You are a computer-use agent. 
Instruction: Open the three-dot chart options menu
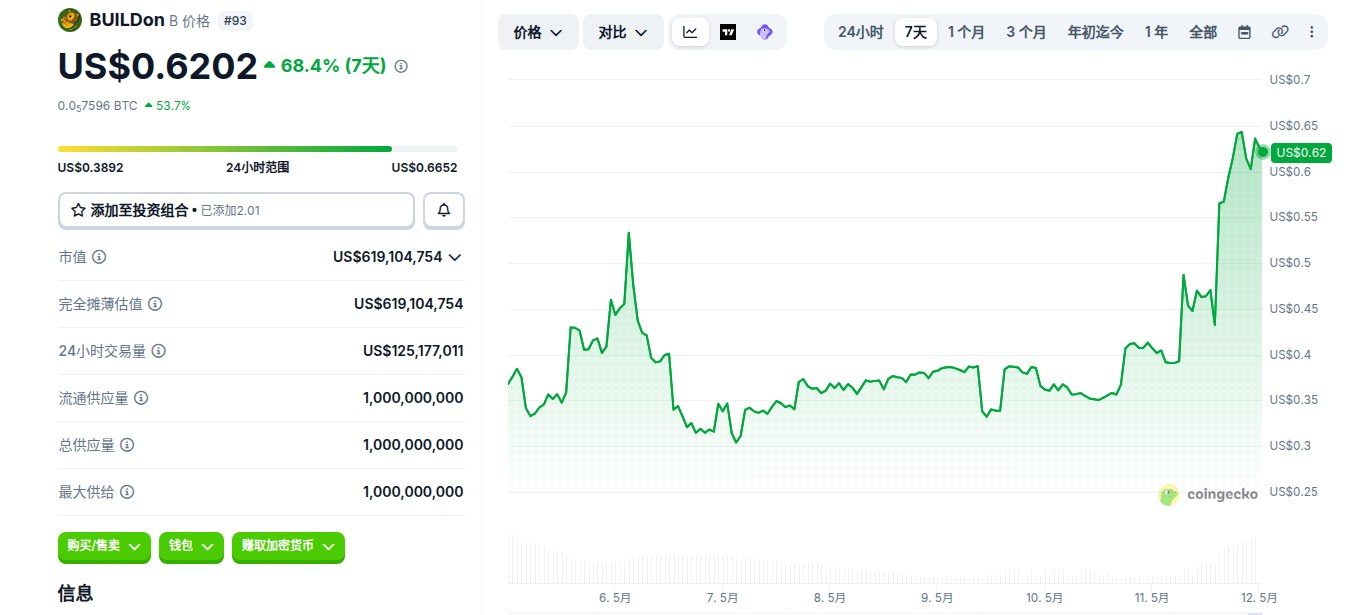click(1312, 32)
